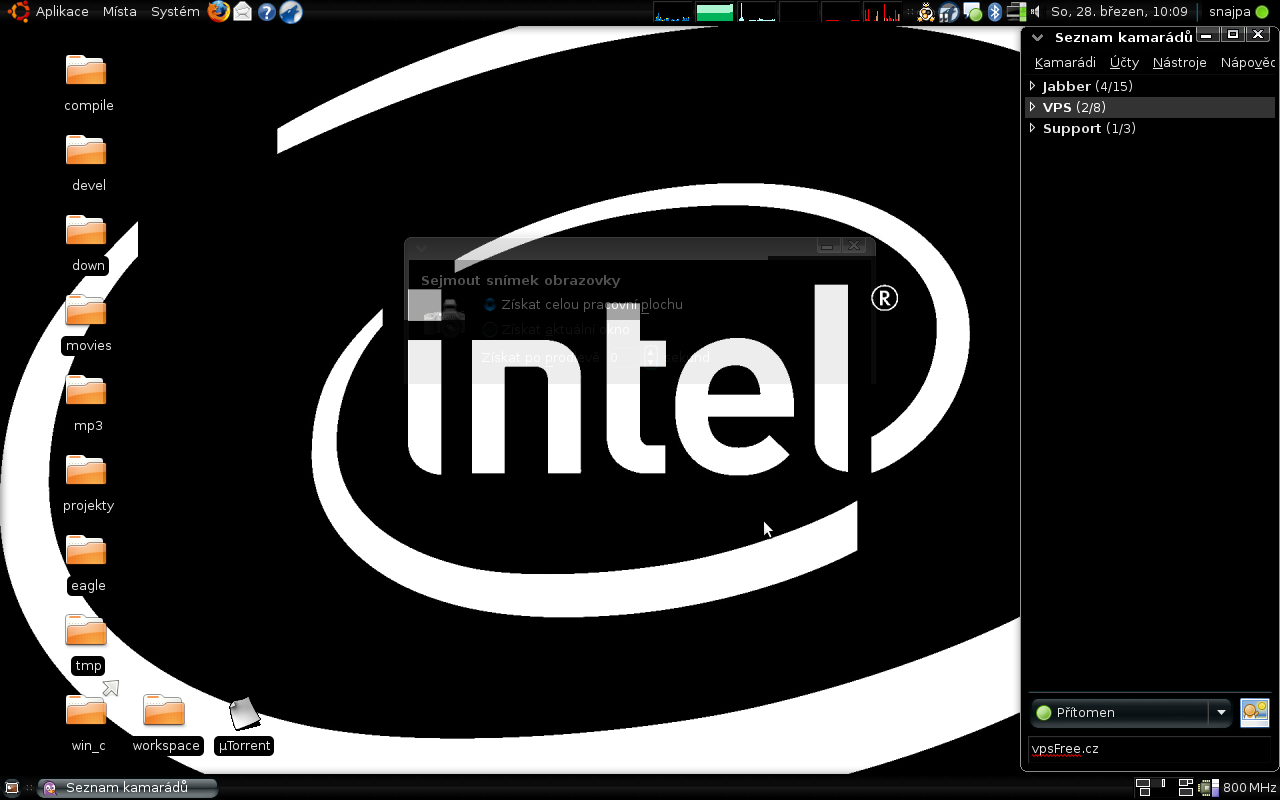Open the help launcher with the question mark
This screenshot has height=800, width=1280.
coord(266,12)
